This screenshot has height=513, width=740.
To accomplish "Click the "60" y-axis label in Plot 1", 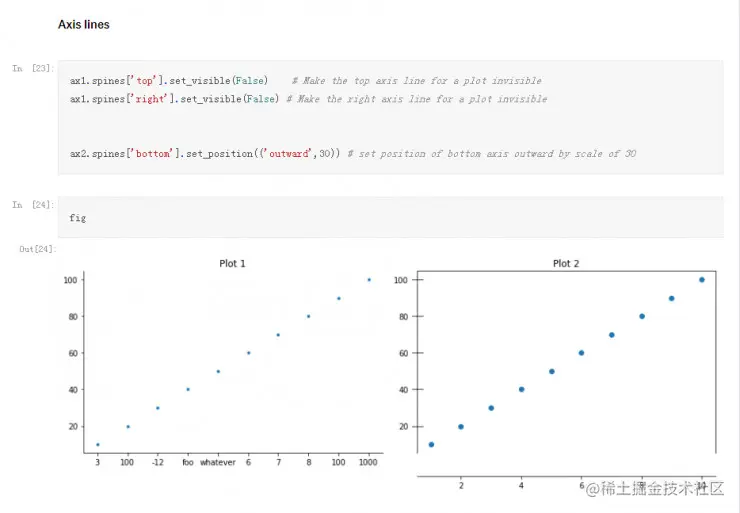I will point(73,353).
